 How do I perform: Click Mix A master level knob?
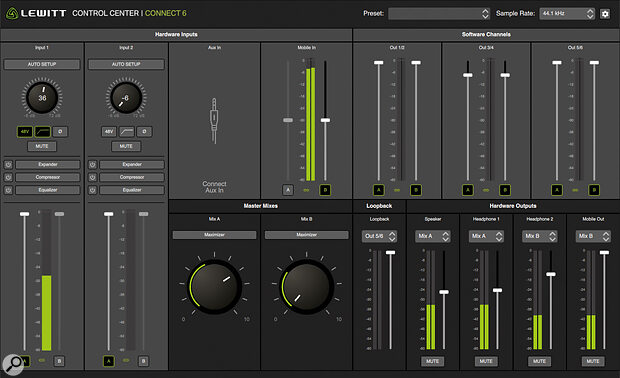coord(215,286)
